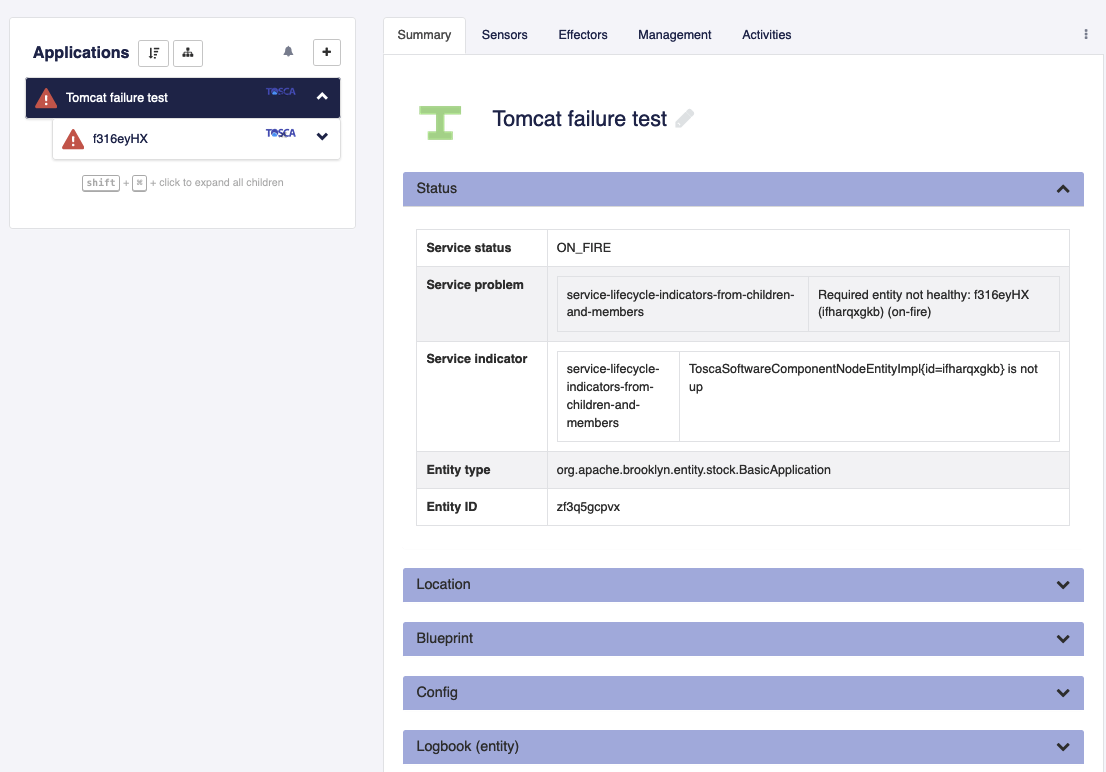Click the 'click to expand all children' hint
Viewport: 1106px width, 772px height.
pyautogui.click(x=221, y=183)
